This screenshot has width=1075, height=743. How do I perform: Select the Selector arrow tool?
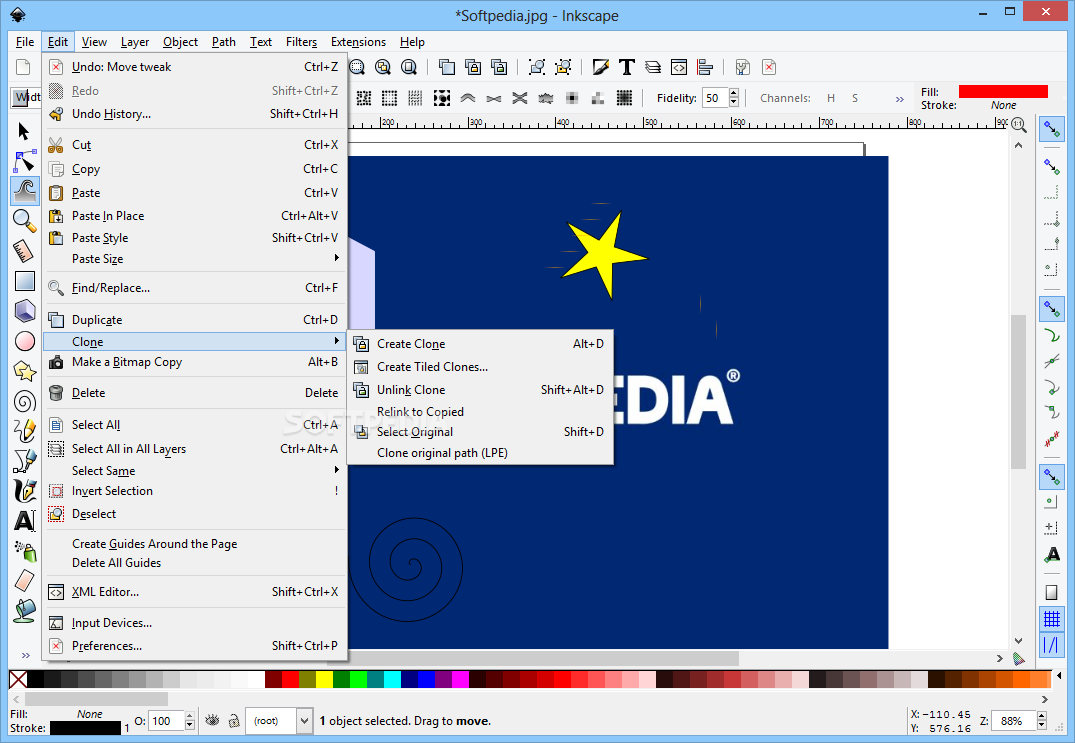[24, 131]
